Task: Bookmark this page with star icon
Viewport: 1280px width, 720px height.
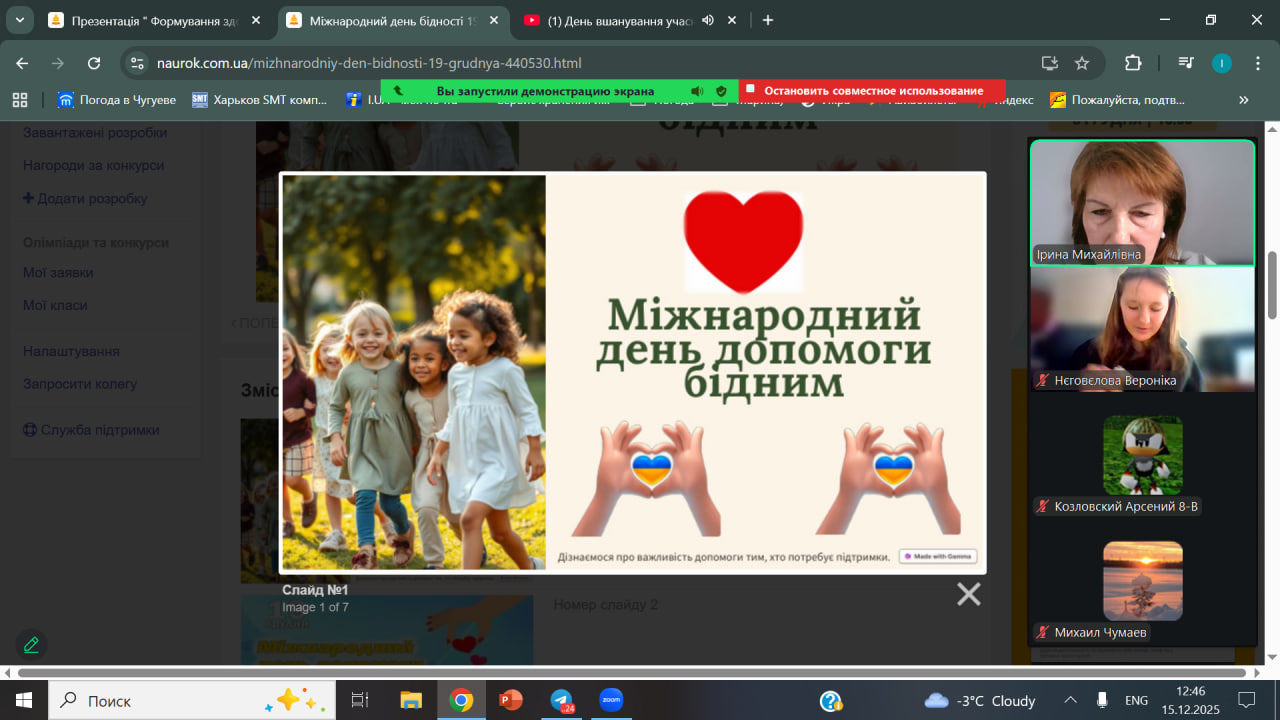Action: (1081, 63)
